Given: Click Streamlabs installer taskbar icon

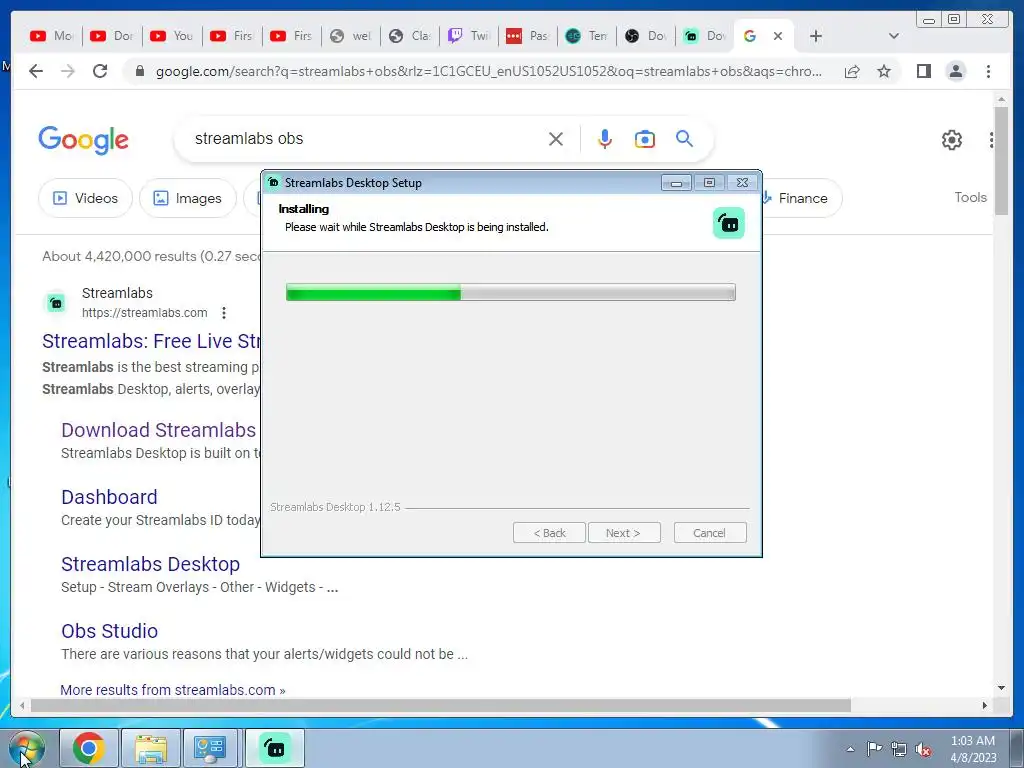Looking at the screenshot, I should [x=275, y=748].
